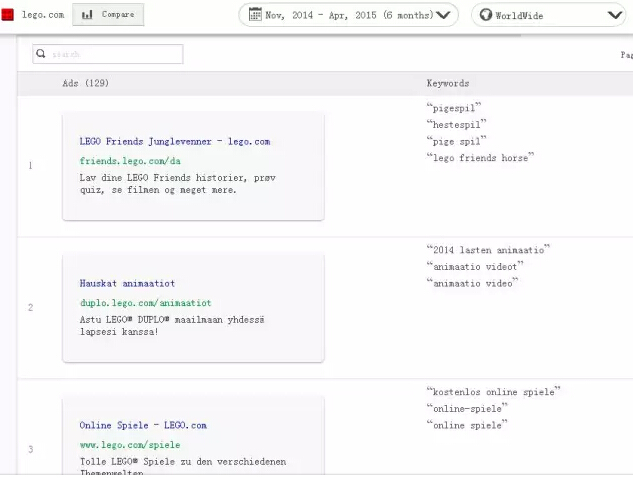This screenshot has height=478, width=633.
Task: Click the "online-spiele" keyword
Action: point(467,408)
